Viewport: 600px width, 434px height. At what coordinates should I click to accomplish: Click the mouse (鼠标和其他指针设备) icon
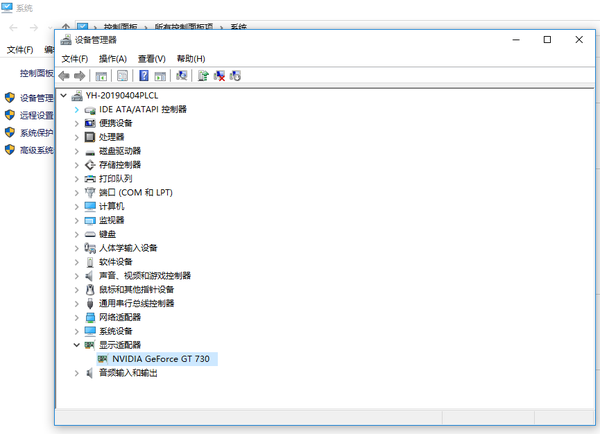90,289
